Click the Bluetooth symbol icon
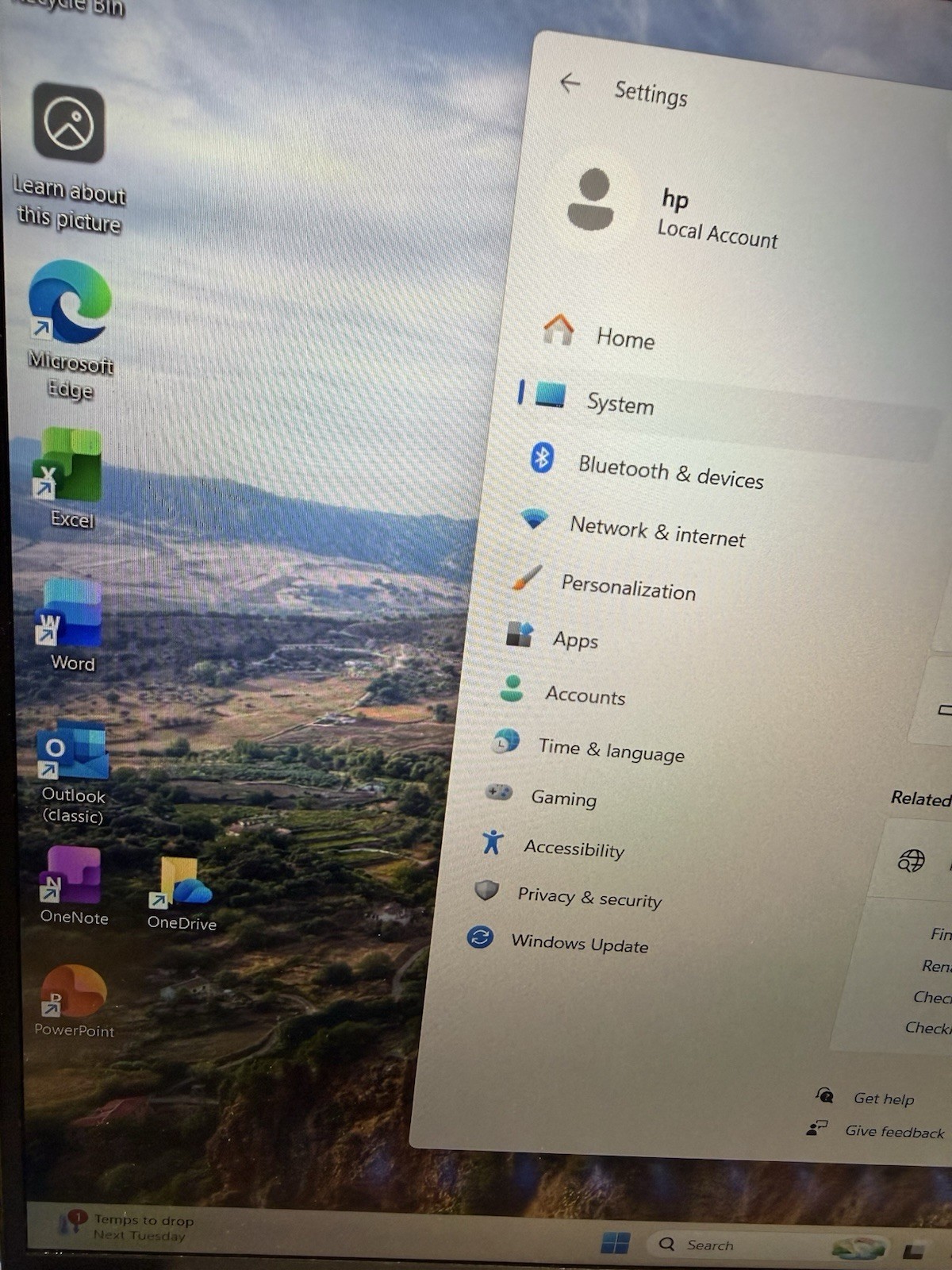Image resolution: width=952 pixels, height=1270 pixels. click(x=542, y=457)
